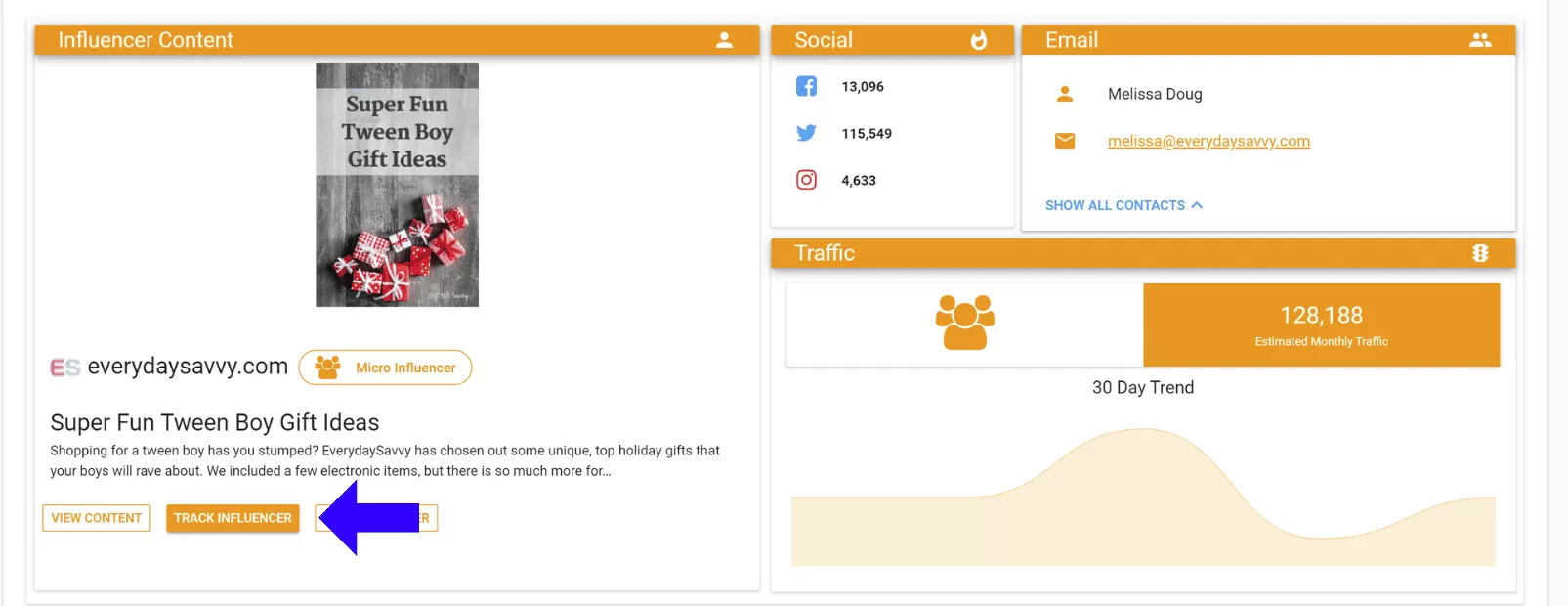Click the Facebook icon
Image resolution: width=1568 pixels, height=606 pixels.
coord(806,86)
